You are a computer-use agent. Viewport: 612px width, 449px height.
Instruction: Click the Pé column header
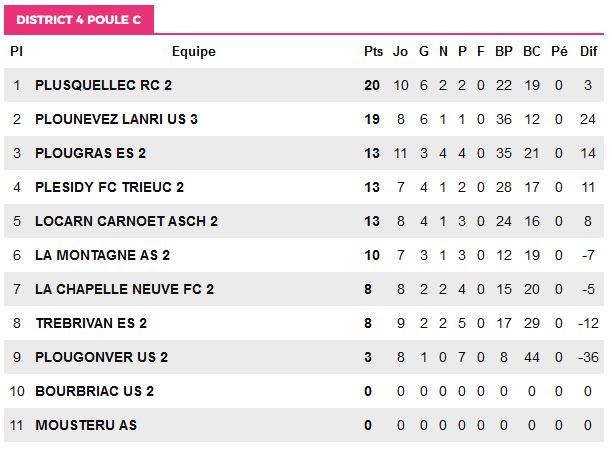pos(559,51)
